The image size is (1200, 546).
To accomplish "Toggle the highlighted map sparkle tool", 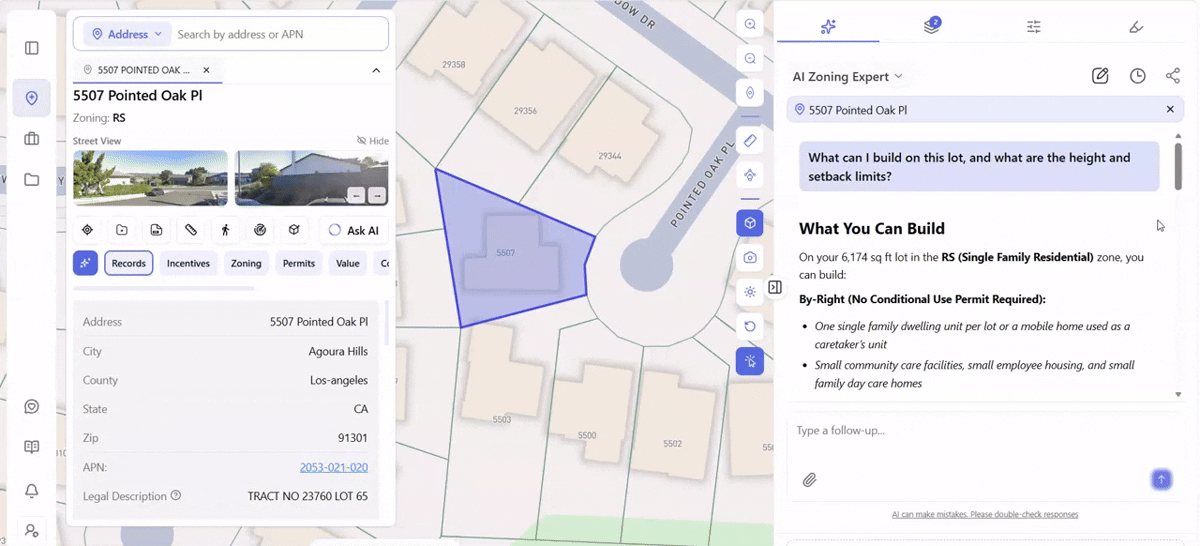I will coord(750,361).
